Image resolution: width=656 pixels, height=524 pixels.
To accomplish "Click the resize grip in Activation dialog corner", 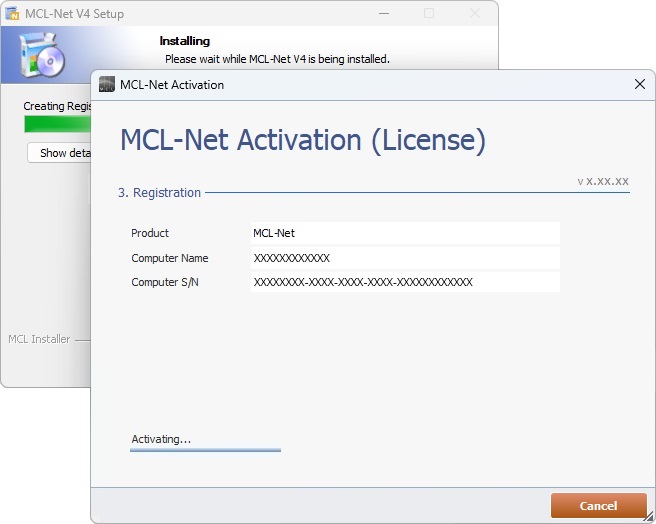I will [649, 518].
